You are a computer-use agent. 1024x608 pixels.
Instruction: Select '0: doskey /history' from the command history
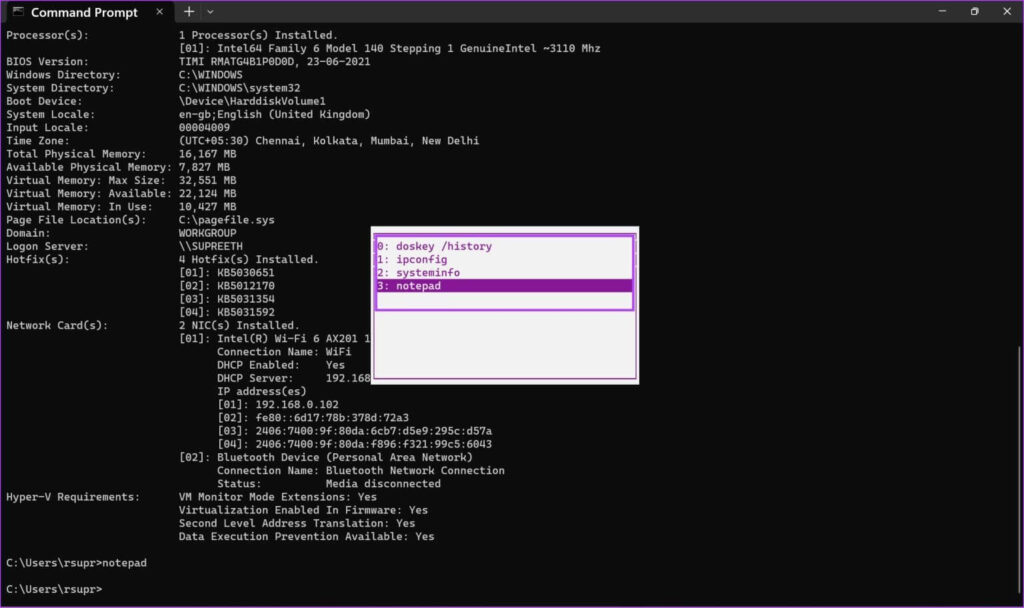433,245
